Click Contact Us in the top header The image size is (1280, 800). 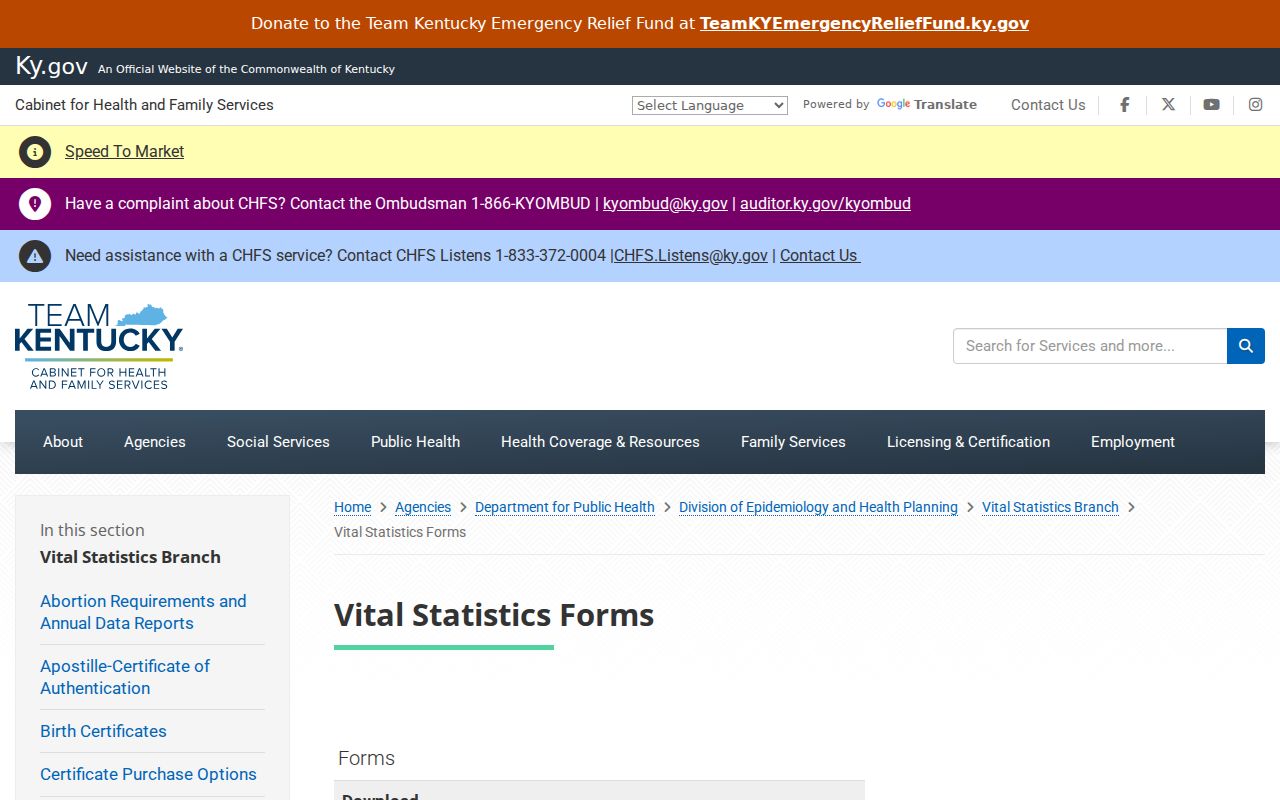pyautogui.click(x=1048, y=105)
